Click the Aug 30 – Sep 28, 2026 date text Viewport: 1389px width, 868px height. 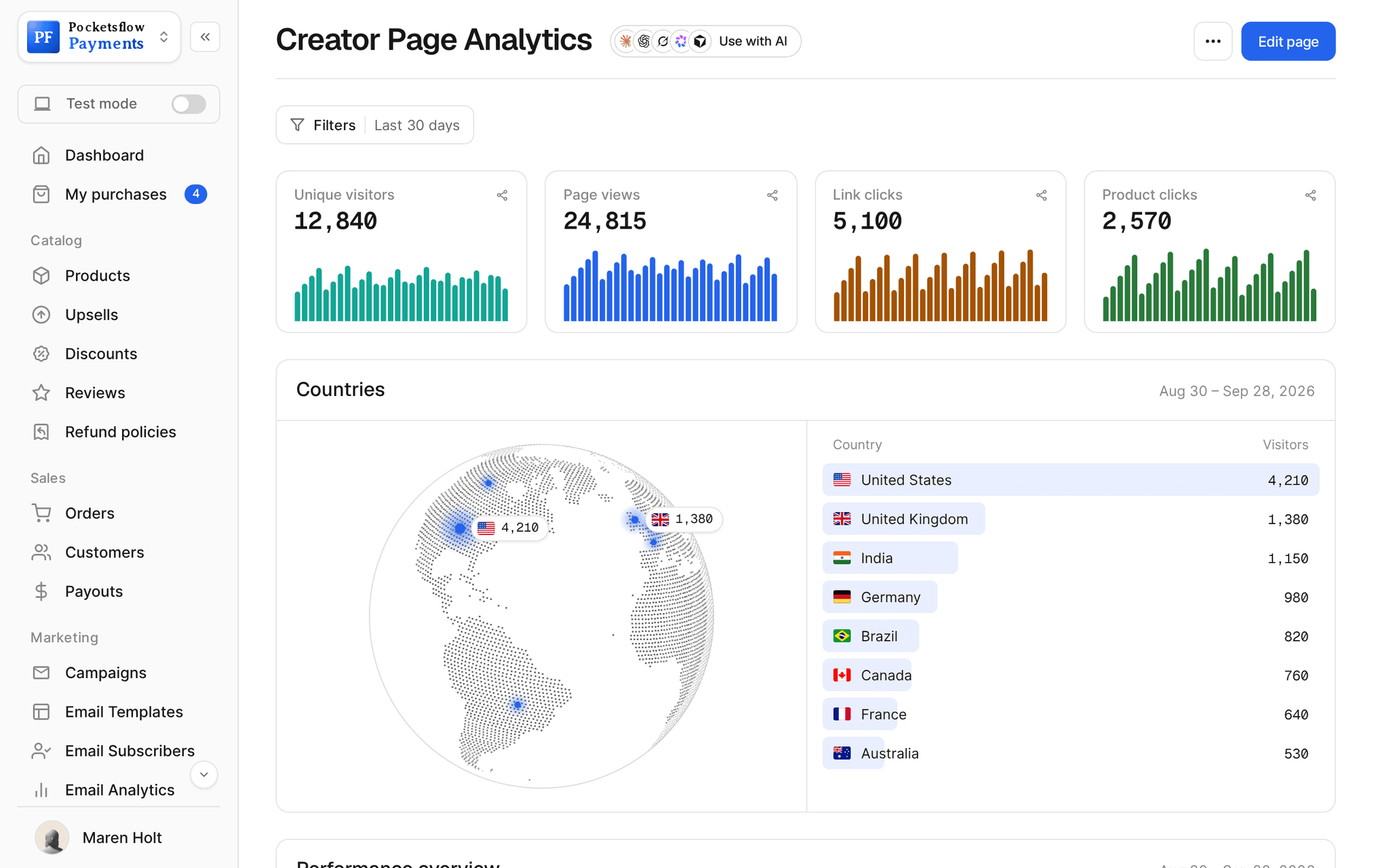1236,391
